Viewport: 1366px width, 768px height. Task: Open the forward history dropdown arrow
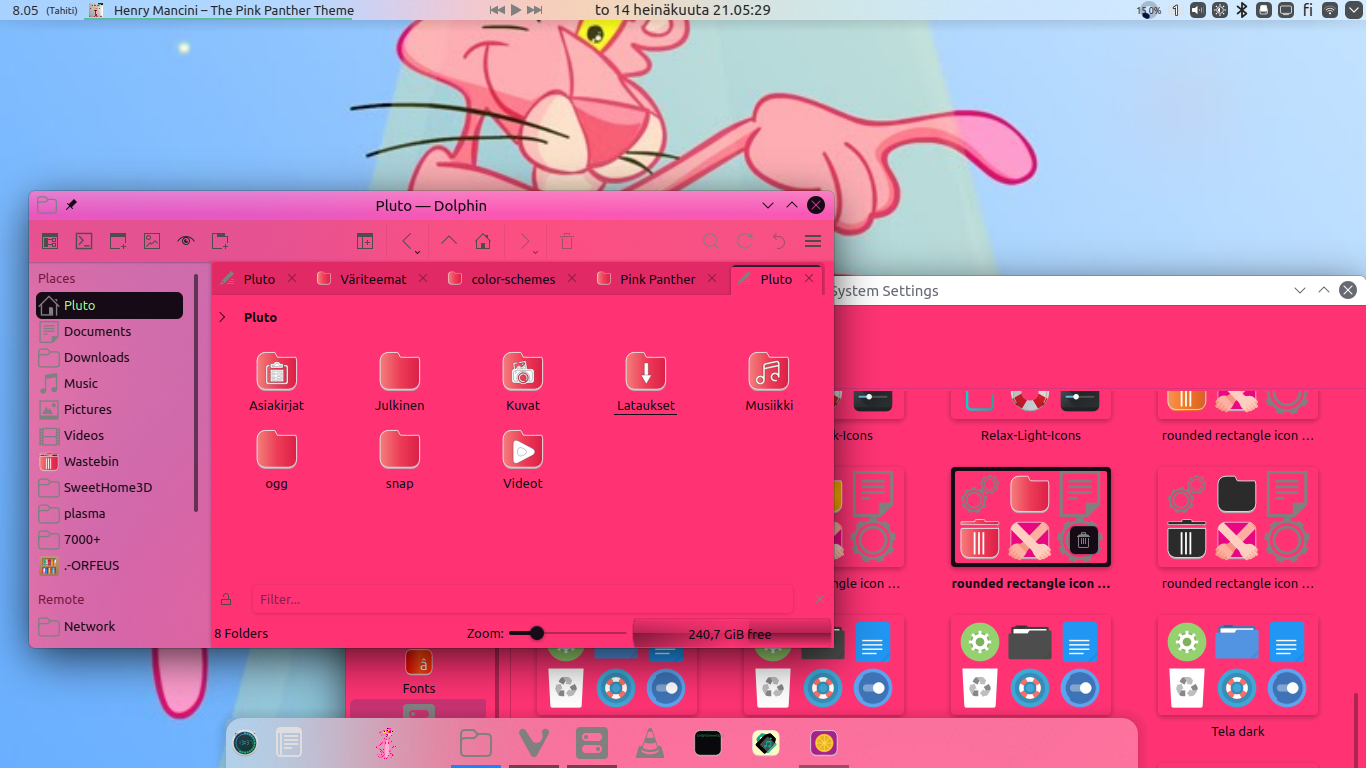[535, 252]
